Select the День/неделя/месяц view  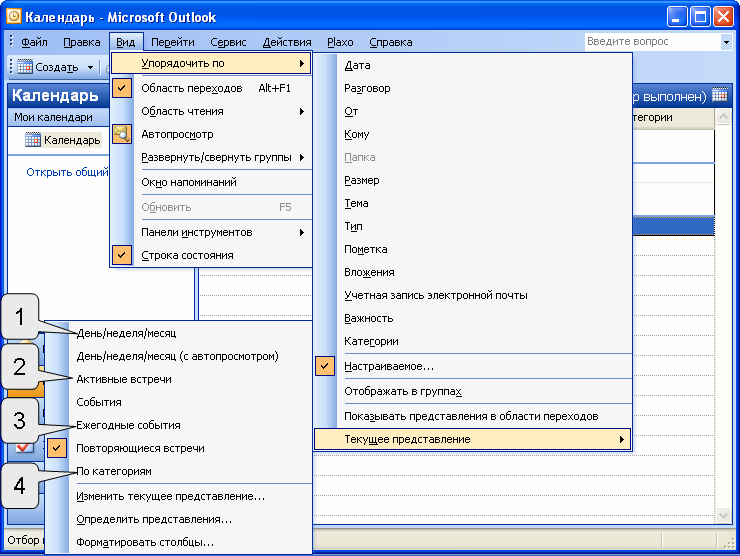(x=179, y=333)
